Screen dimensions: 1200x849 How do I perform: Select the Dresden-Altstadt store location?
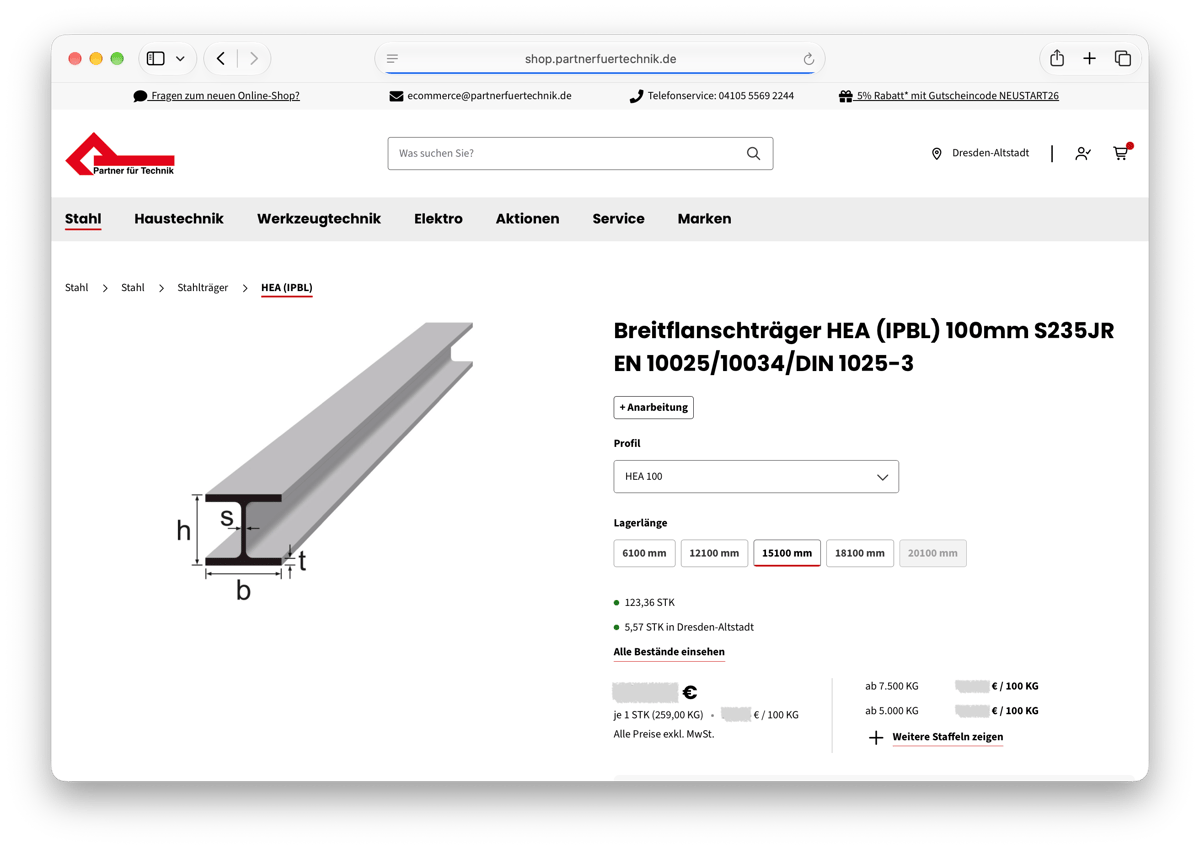tap(990, 153)
